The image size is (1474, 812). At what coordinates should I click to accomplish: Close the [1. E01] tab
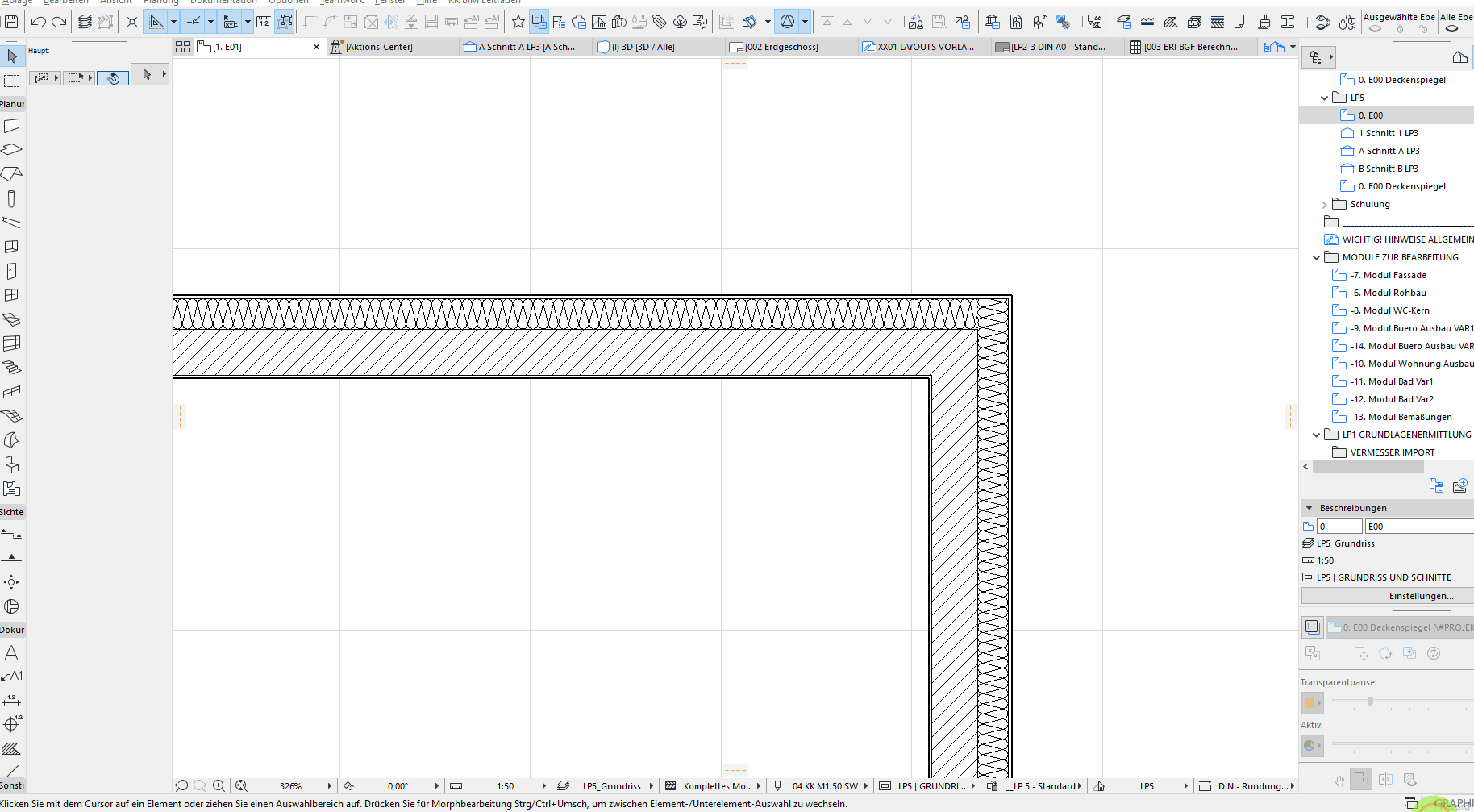coord(316,47)
